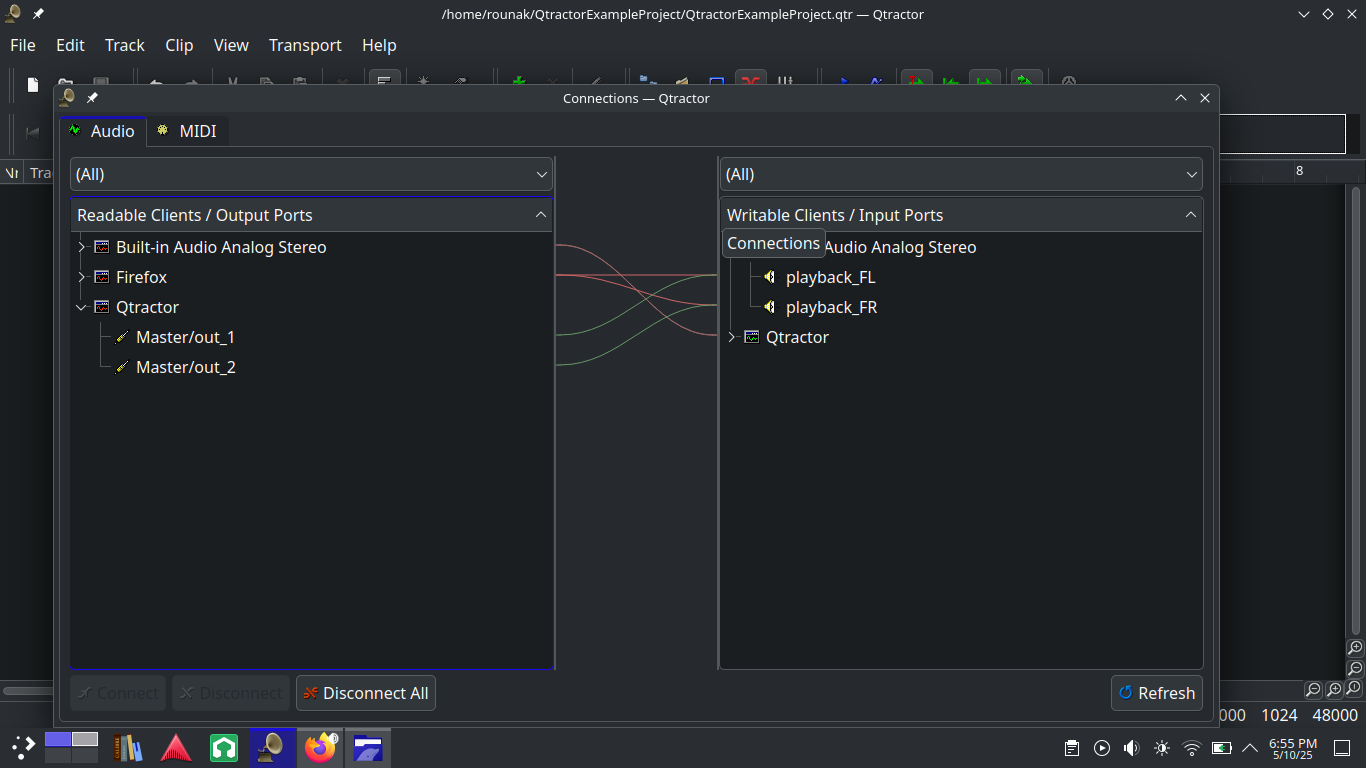Click the horizontal zoom-in magnifier icon
The width and height of the screenshot is (1366, 768).
click(1334, 690)
